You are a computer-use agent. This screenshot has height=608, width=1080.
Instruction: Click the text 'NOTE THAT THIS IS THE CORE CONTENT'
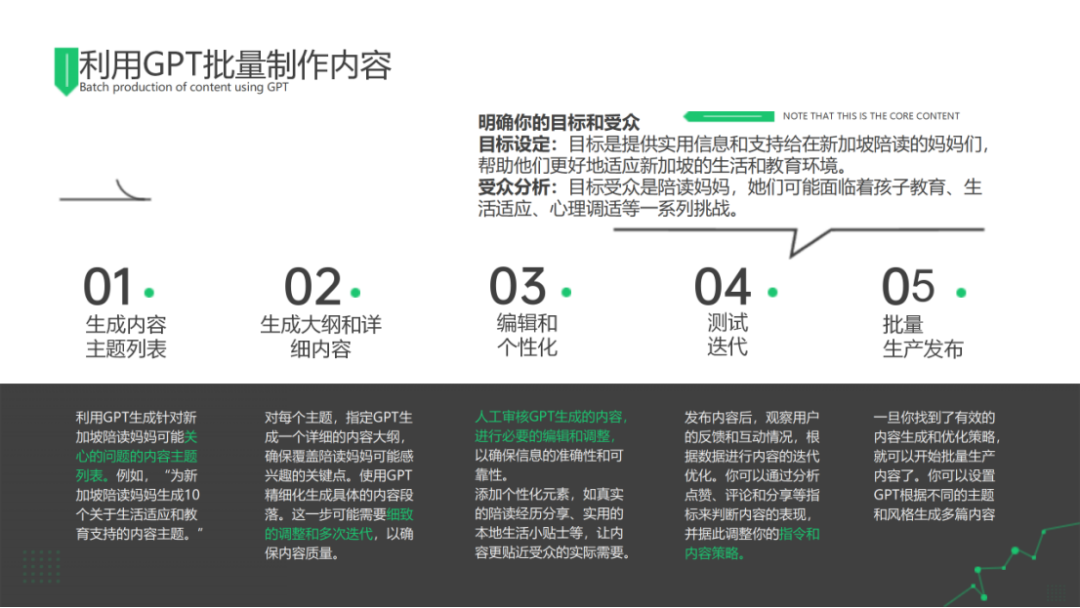coord(871,116)
